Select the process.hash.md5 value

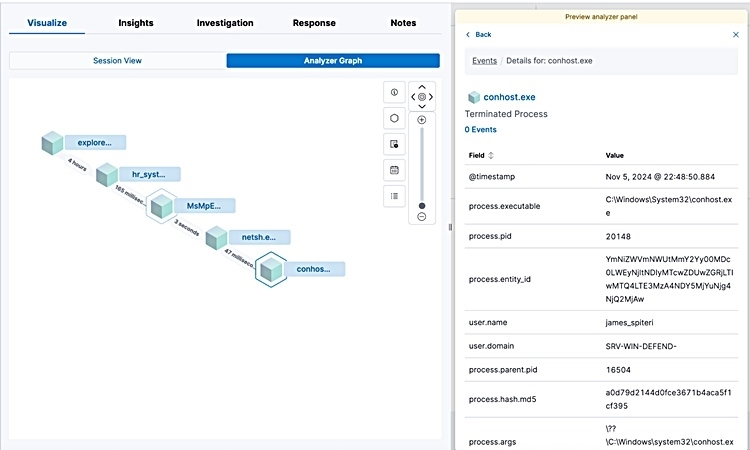point(669,399)
